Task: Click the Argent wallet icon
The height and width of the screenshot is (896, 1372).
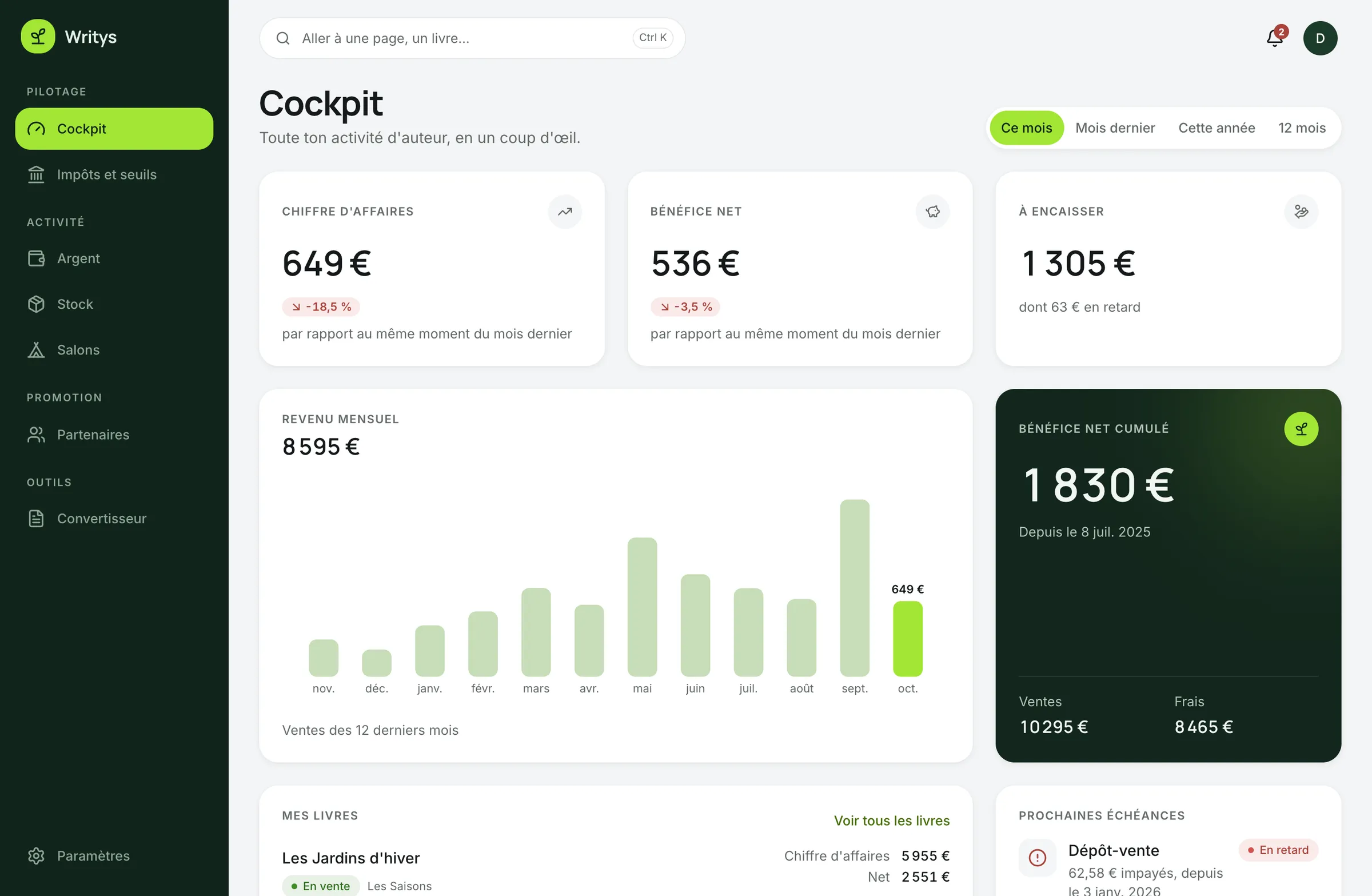Action: 37,258
